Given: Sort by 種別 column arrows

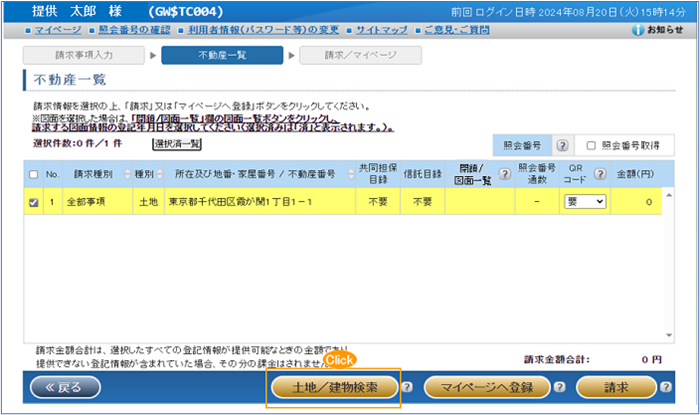Looking at the screenshot, I should [x=159, y=174].
